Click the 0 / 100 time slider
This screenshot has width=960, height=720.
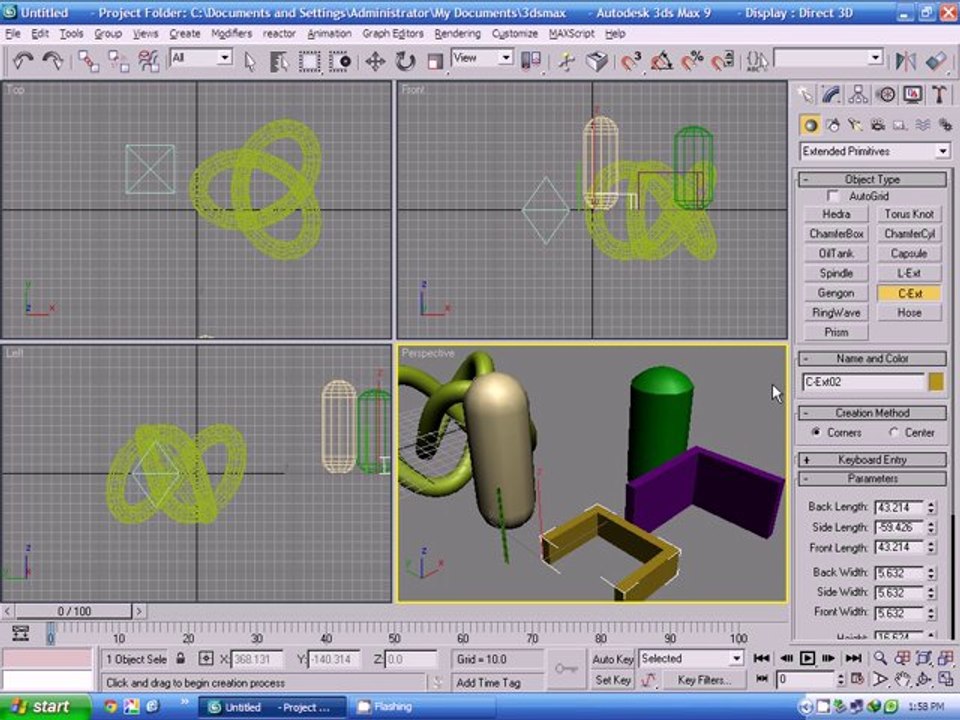(x=73, y=611)
